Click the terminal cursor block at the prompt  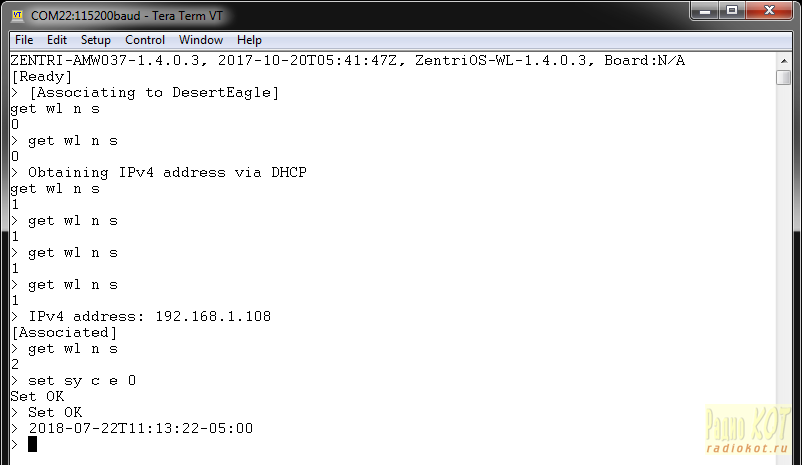click(x=32, y=444)
